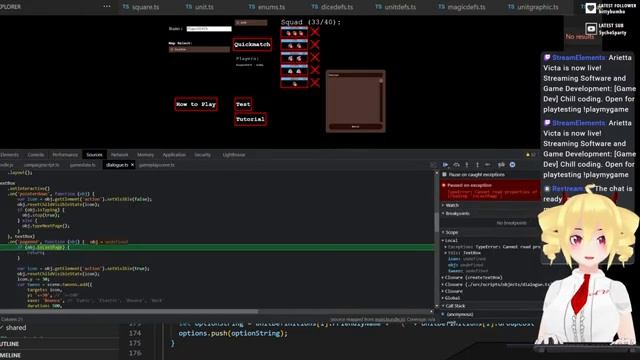Click the Tutorial button
The height and width of the screenshot is (360, 640).
(250, 119)
